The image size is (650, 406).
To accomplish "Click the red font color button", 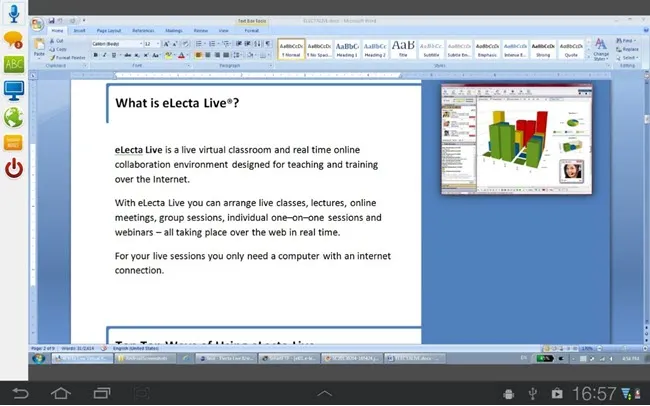I will 181,55.
